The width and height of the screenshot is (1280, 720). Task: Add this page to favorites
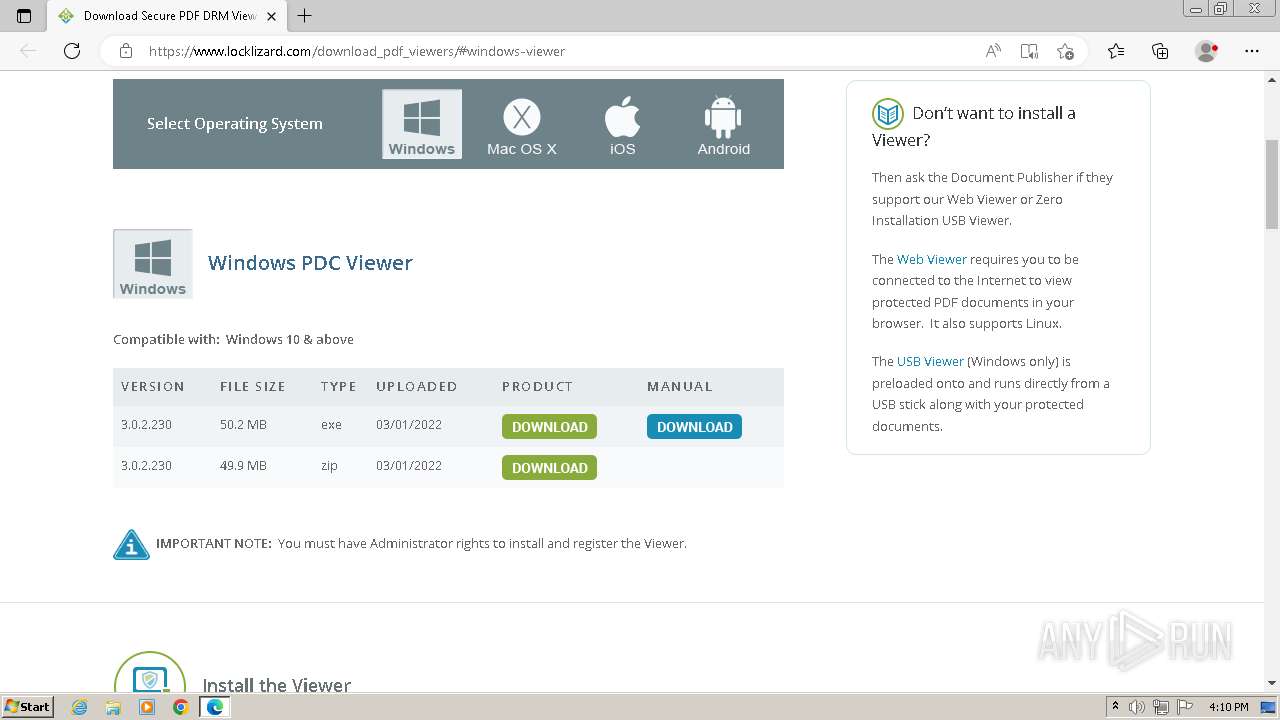coord(1065,51)
